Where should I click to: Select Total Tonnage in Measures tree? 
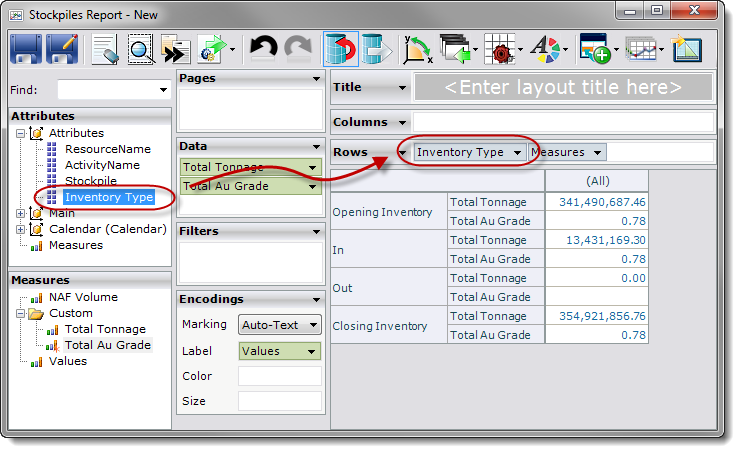(105, 329)
